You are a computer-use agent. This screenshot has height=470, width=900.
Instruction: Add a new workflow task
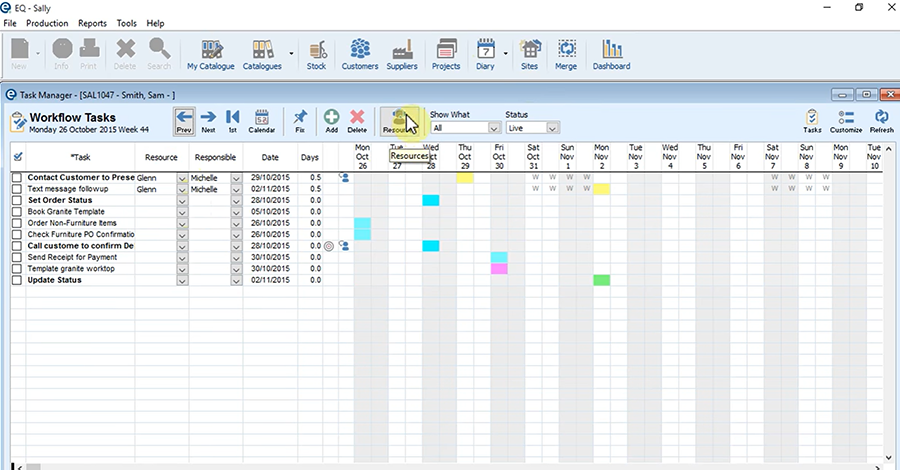point(331,121)
